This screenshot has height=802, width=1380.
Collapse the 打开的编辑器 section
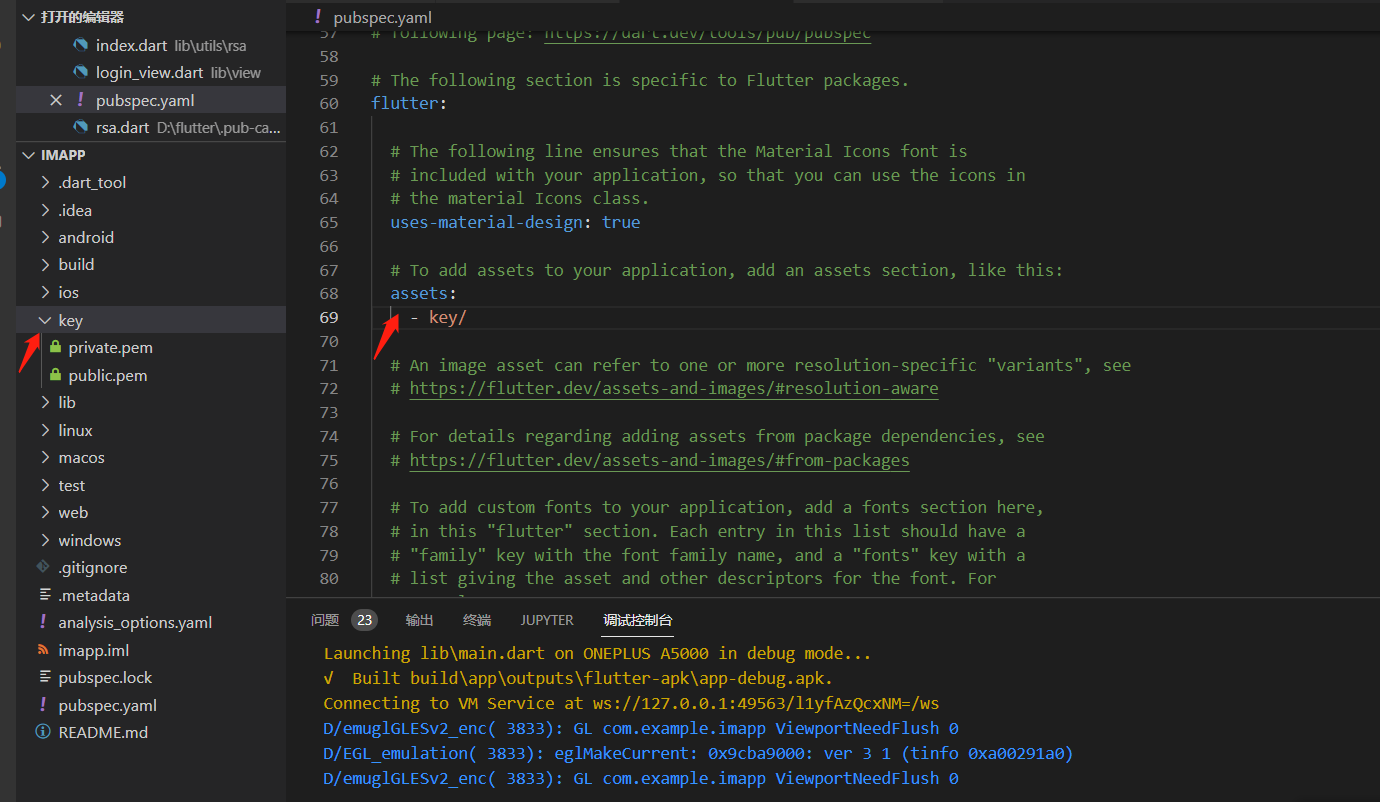click(26, 16)
